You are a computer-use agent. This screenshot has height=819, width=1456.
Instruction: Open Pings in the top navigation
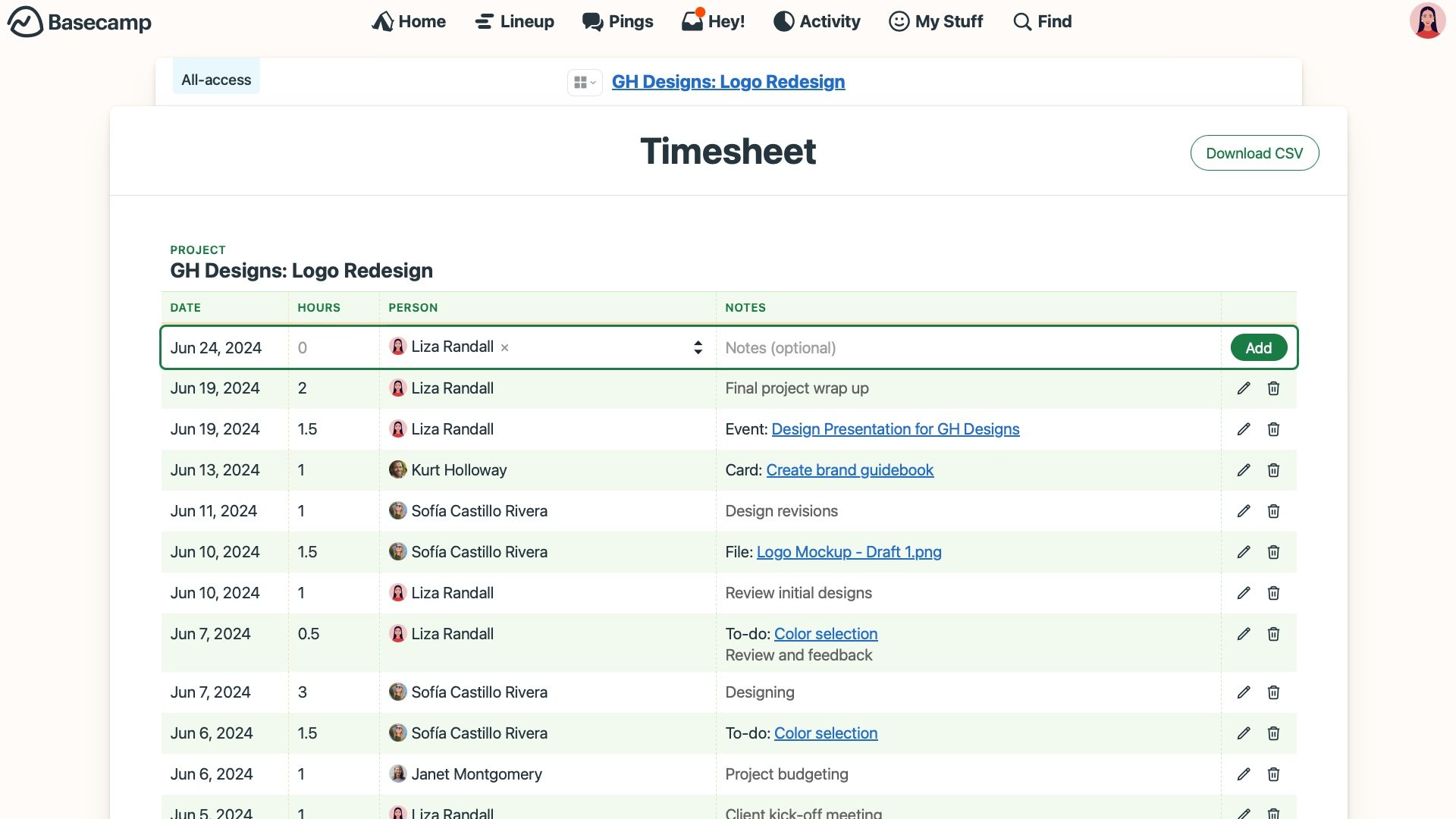[x=617, y=21]
